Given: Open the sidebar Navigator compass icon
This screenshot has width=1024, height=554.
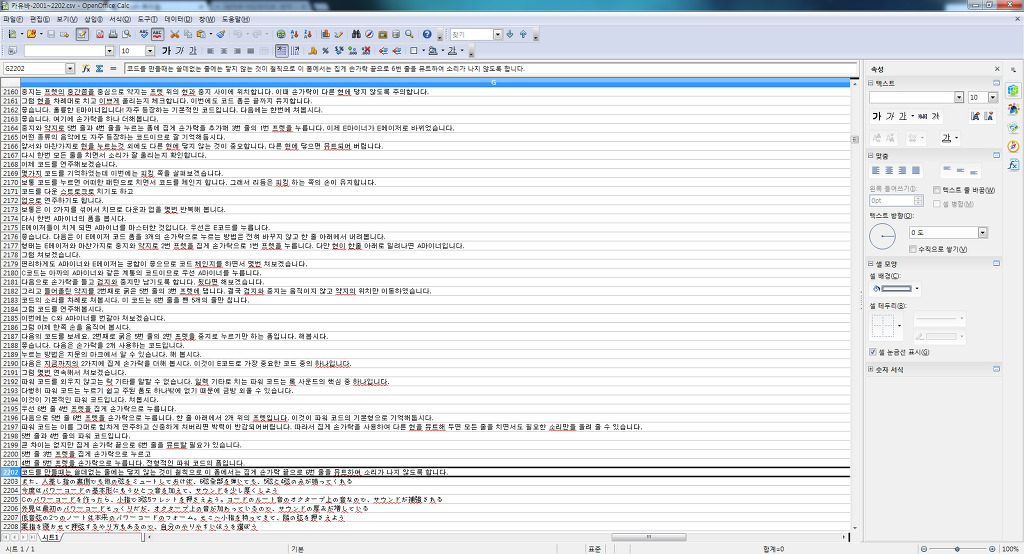Looking at the screenshot, I should (x=1013, y=146).
